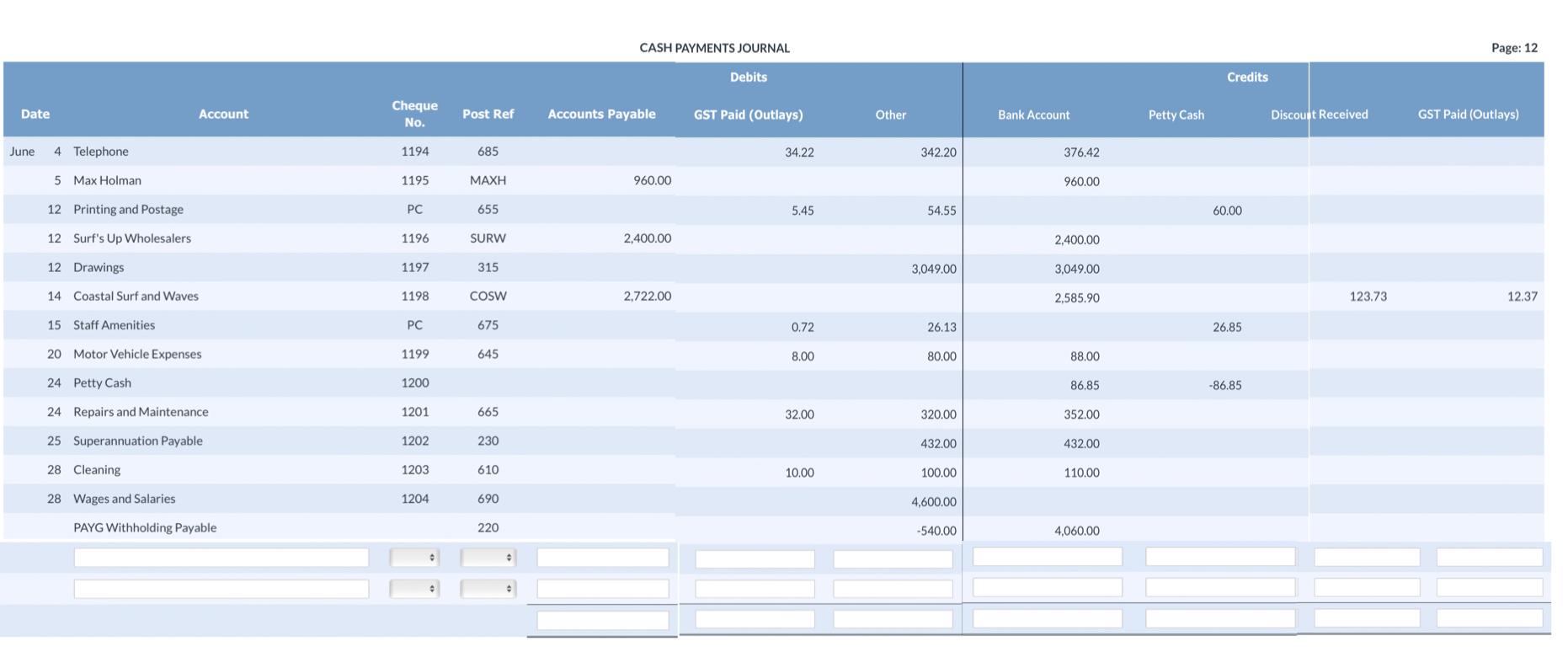
Task: Click the 12.37 GST Paid credit amount
Action: click(1522, 297)
